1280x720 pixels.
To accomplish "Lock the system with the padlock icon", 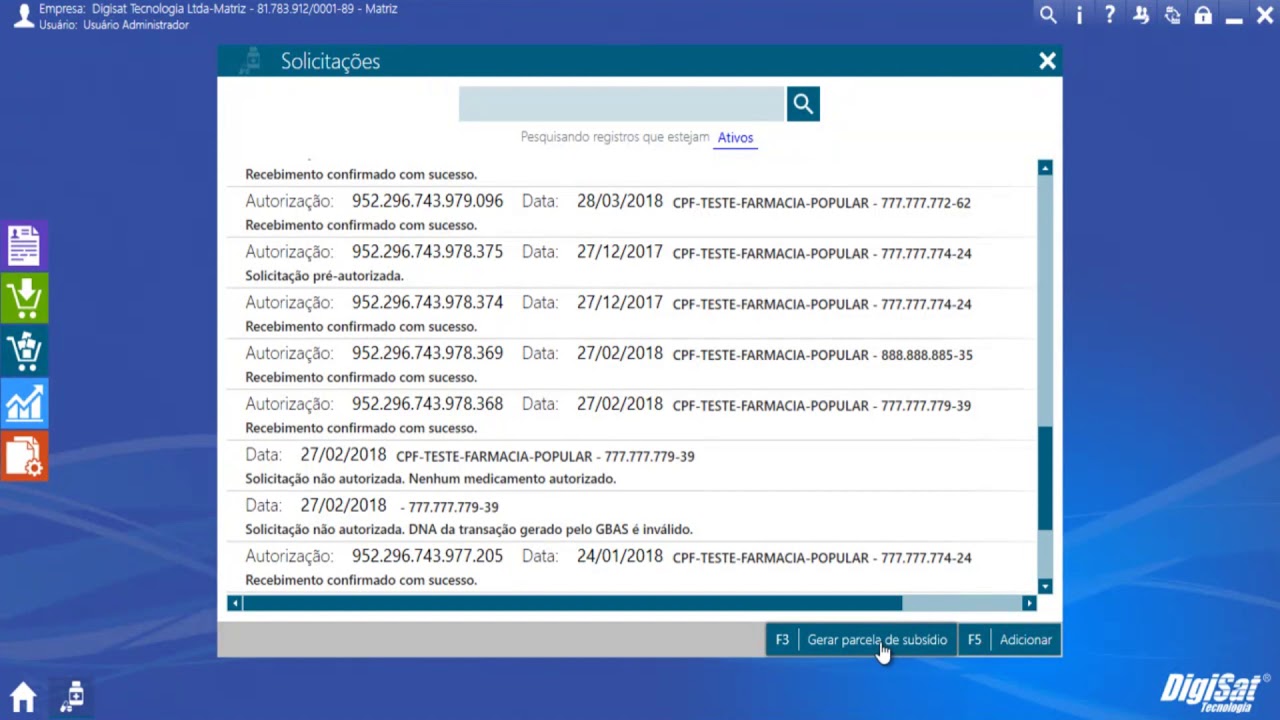I will [x=1203, y=15].
